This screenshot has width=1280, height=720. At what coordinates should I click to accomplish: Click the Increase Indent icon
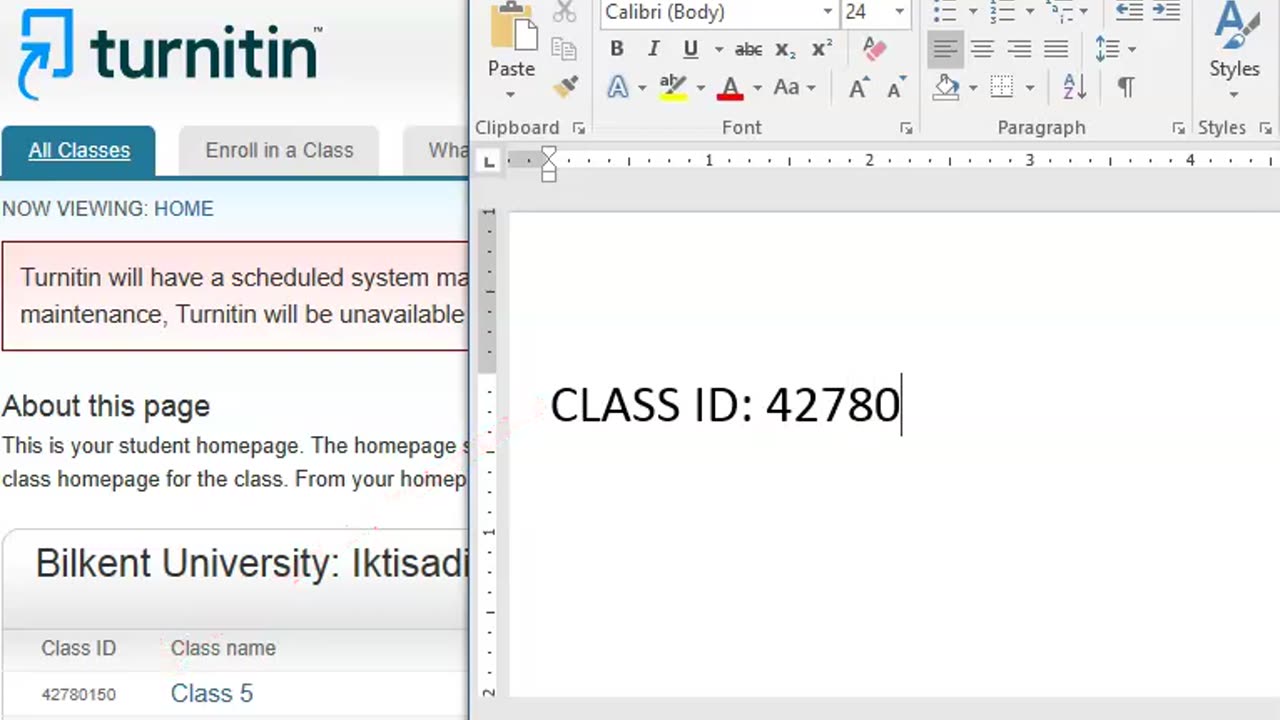(x=1166, y=11)
